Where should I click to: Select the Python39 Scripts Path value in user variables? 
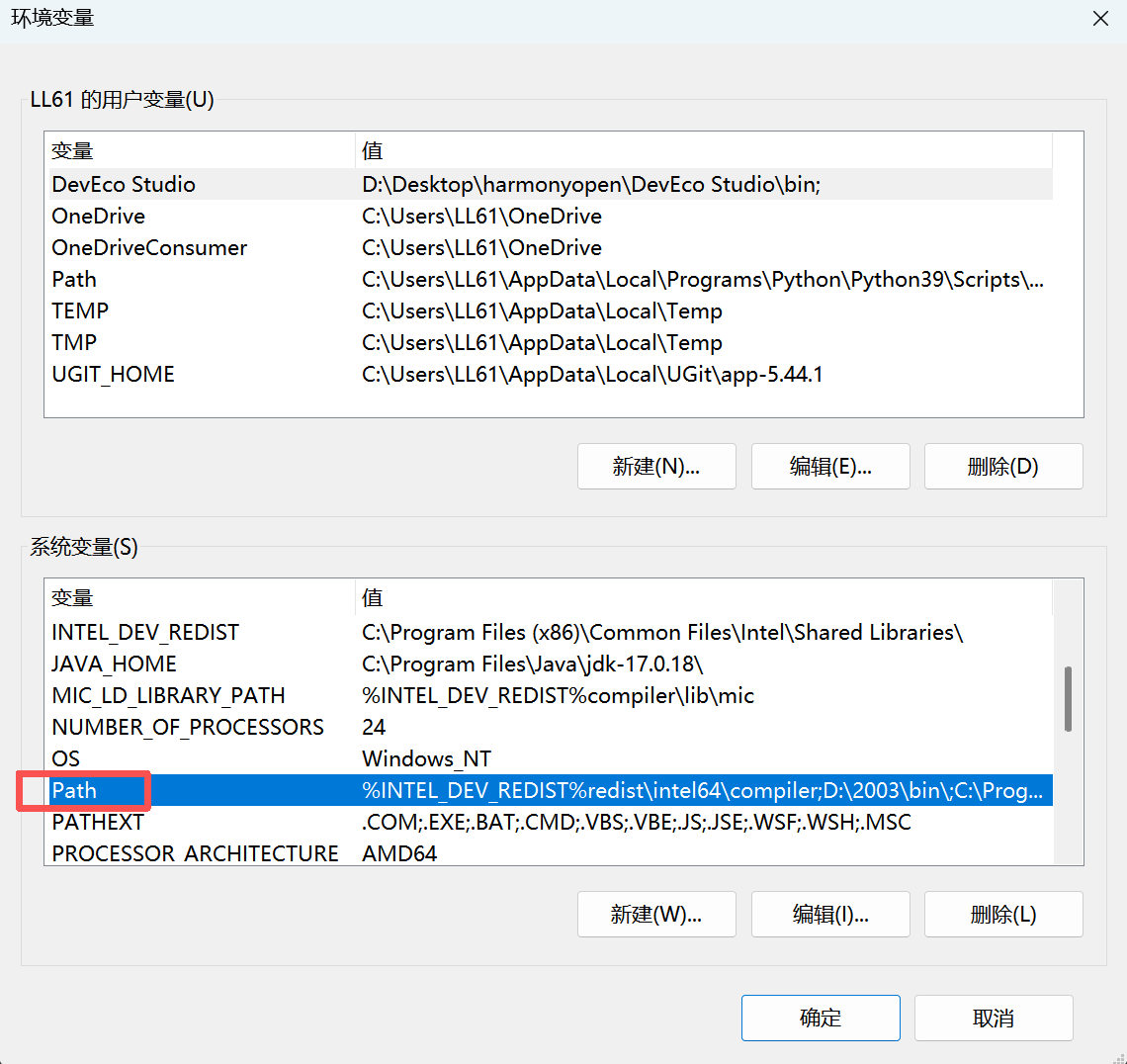(702, 280)
